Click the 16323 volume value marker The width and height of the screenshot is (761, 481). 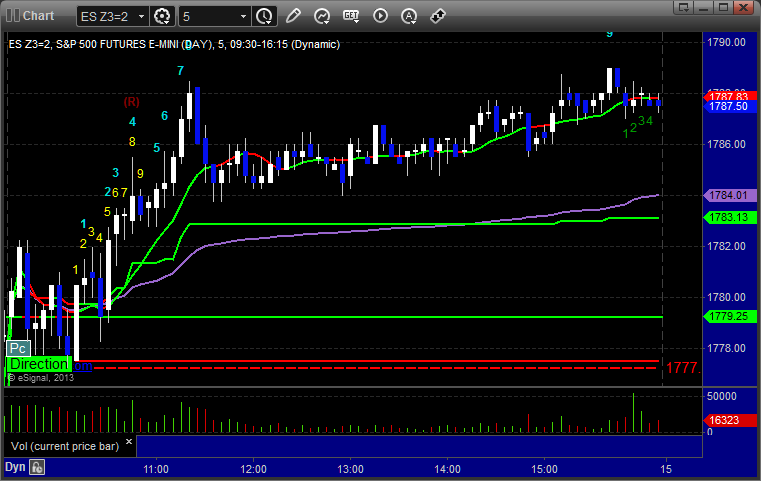click(729, 420)
